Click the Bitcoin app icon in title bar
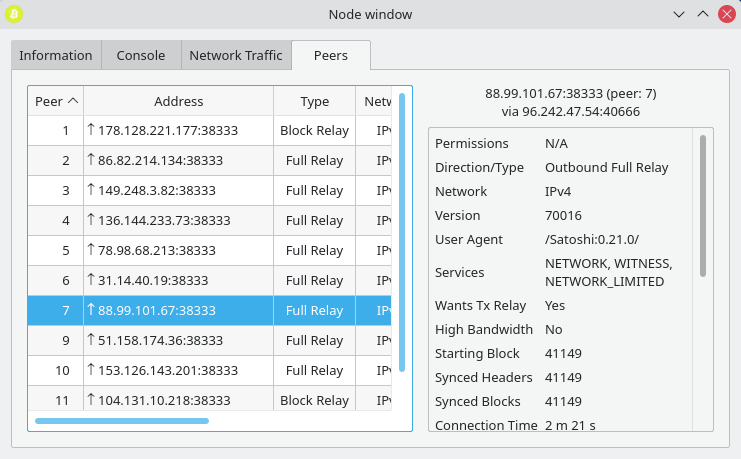741x459 pixels. pyautogui.click(x=15, y=14)
